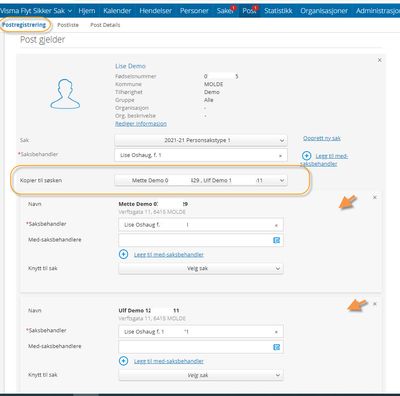Open Knytt til sak dropdown for Mette Demo
400x396 pixels.
pos(201,268)
